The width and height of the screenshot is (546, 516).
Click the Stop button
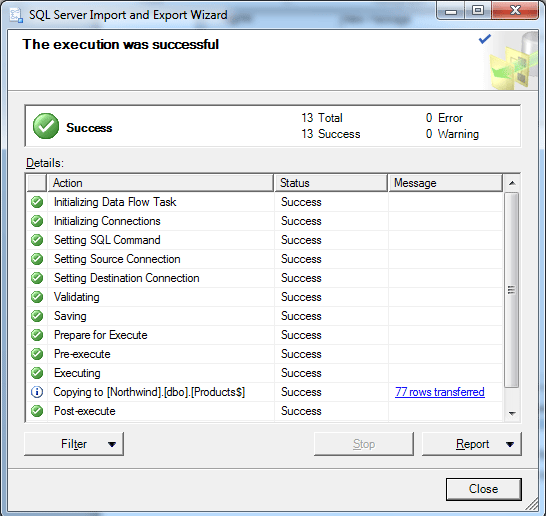(x=364, y=444)
